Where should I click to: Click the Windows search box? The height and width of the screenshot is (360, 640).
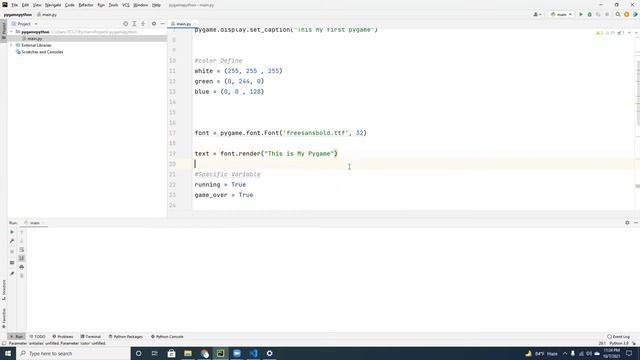(x=73, y=353)
